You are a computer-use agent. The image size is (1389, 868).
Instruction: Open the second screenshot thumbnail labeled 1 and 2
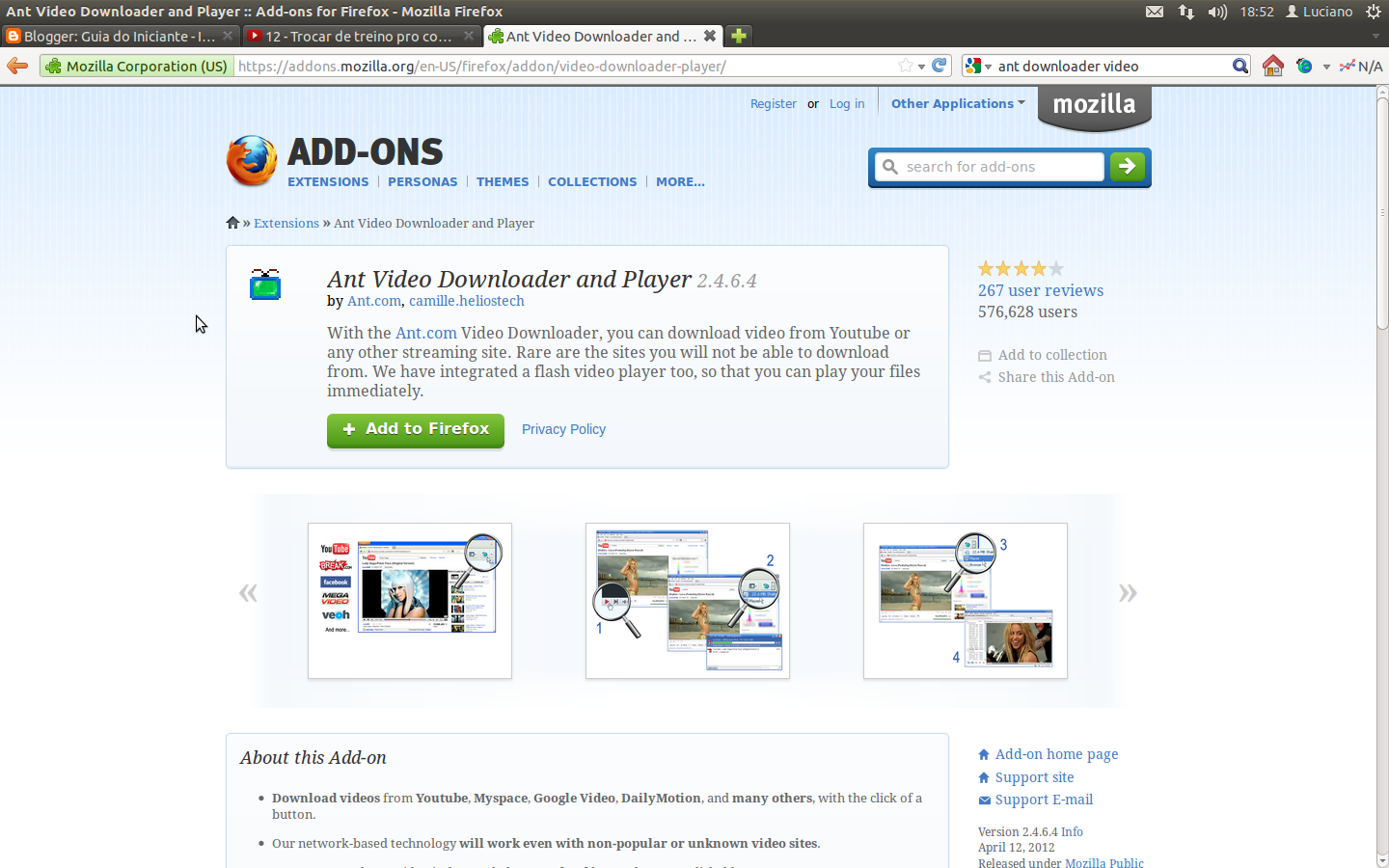click(688, 601)
